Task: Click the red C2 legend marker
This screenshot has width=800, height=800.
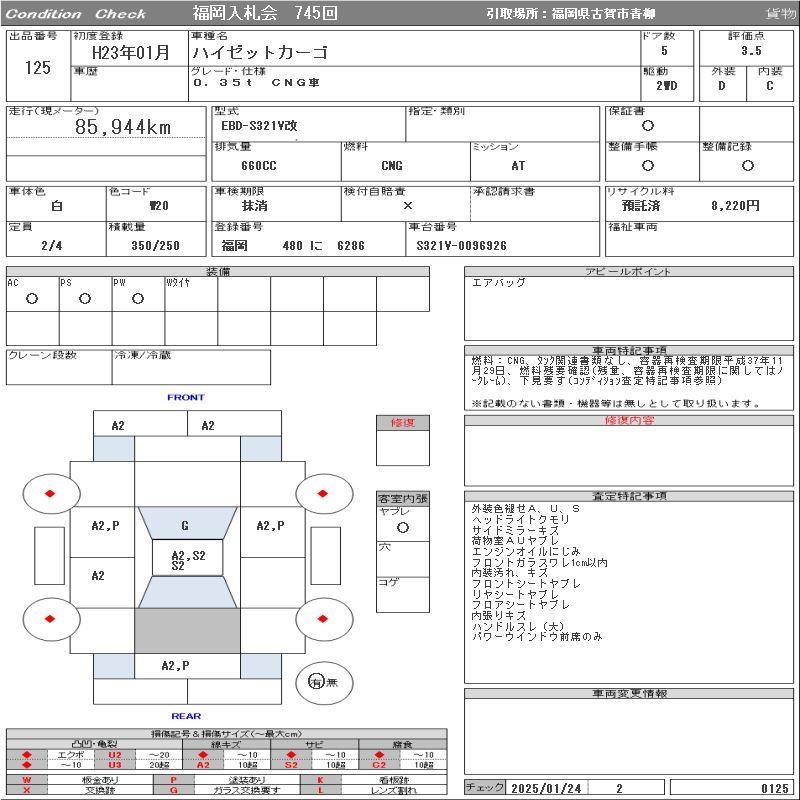Action: click(379, 764)
